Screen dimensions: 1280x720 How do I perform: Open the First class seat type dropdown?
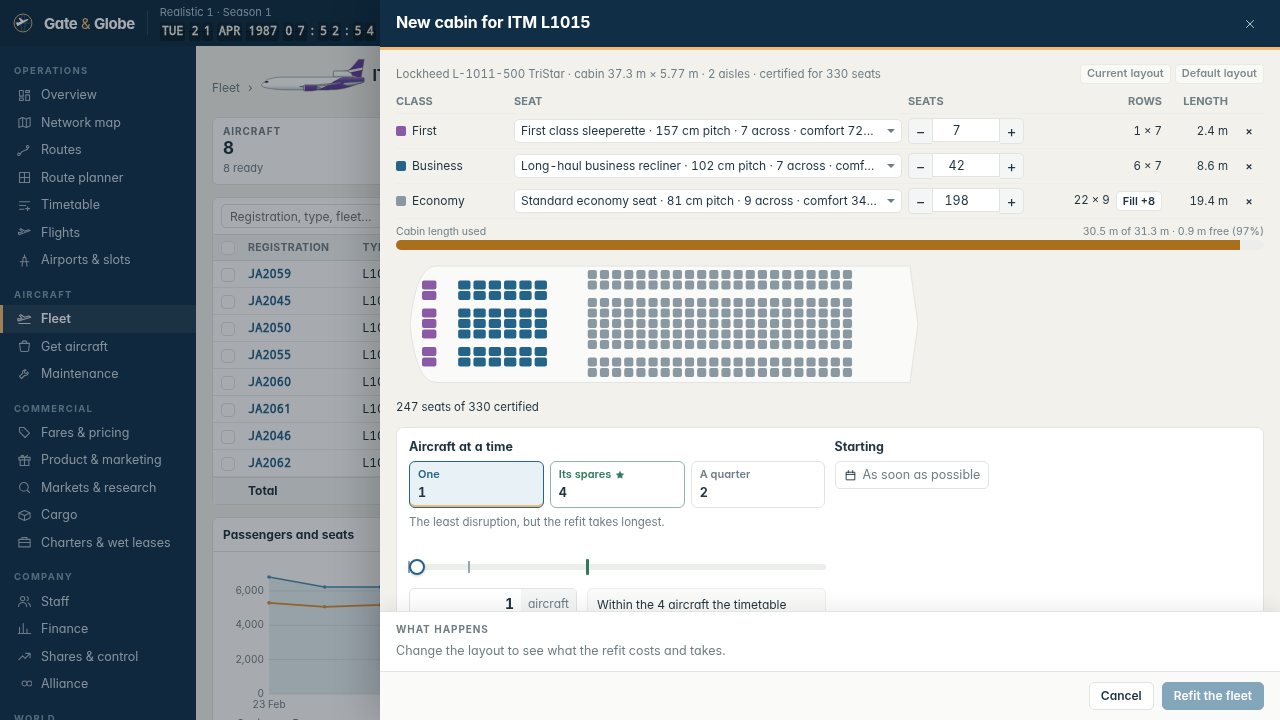[x=708, y=131]
